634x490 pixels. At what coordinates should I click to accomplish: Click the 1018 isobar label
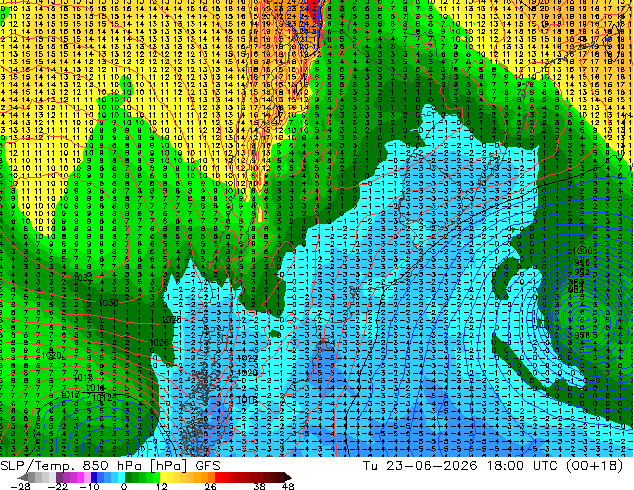coord(82,378)
